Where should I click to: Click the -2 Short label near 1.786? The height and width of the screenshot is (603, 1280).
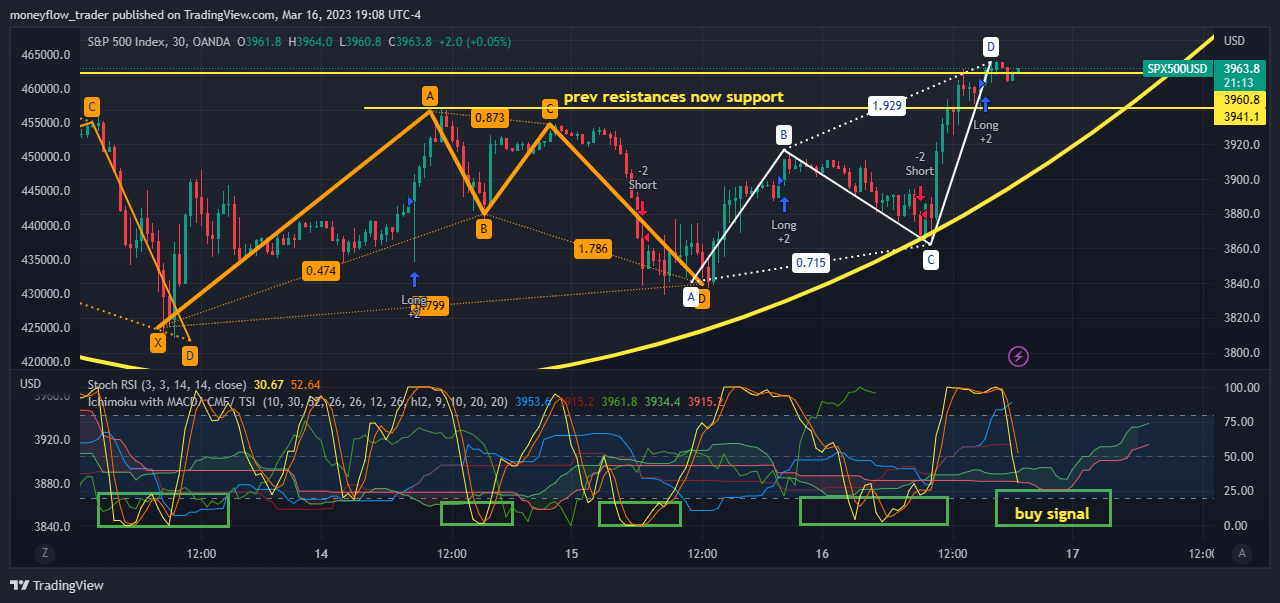point(642,178)
